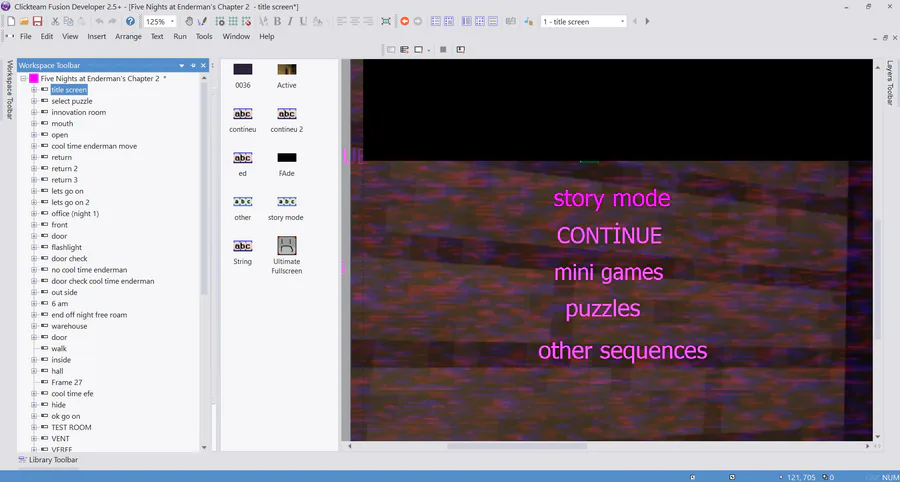
Task: Click the build and run icon after stop
Action: tap(460, 50)
